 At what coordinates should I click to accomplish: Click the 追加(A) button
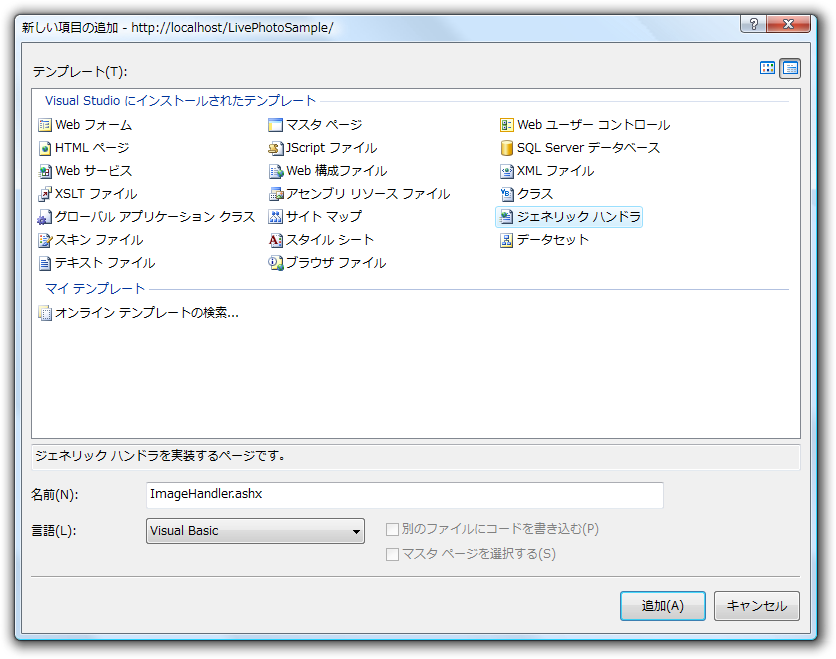[x=663, y=606]
